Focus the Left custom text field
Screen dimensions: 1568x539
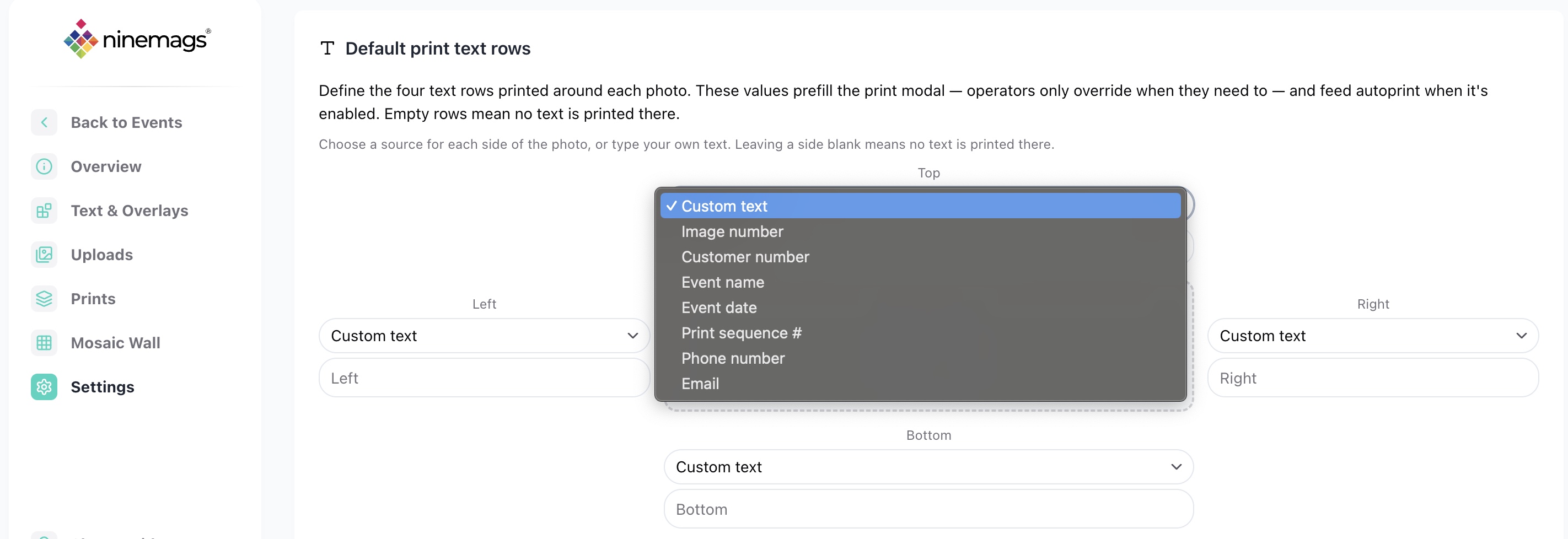485,378
